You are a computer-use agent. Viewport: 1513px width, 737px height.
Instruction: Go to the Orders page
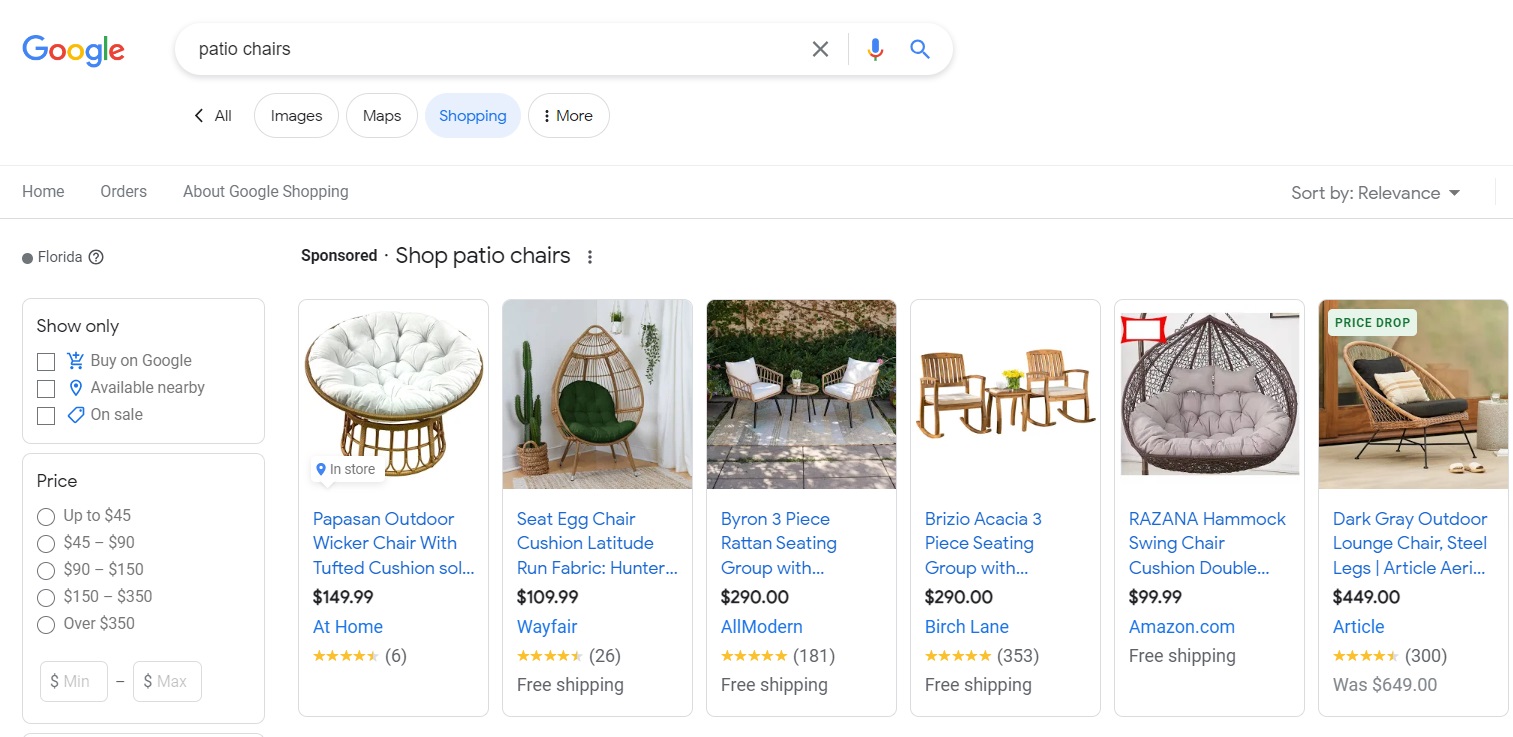point(123,191)
